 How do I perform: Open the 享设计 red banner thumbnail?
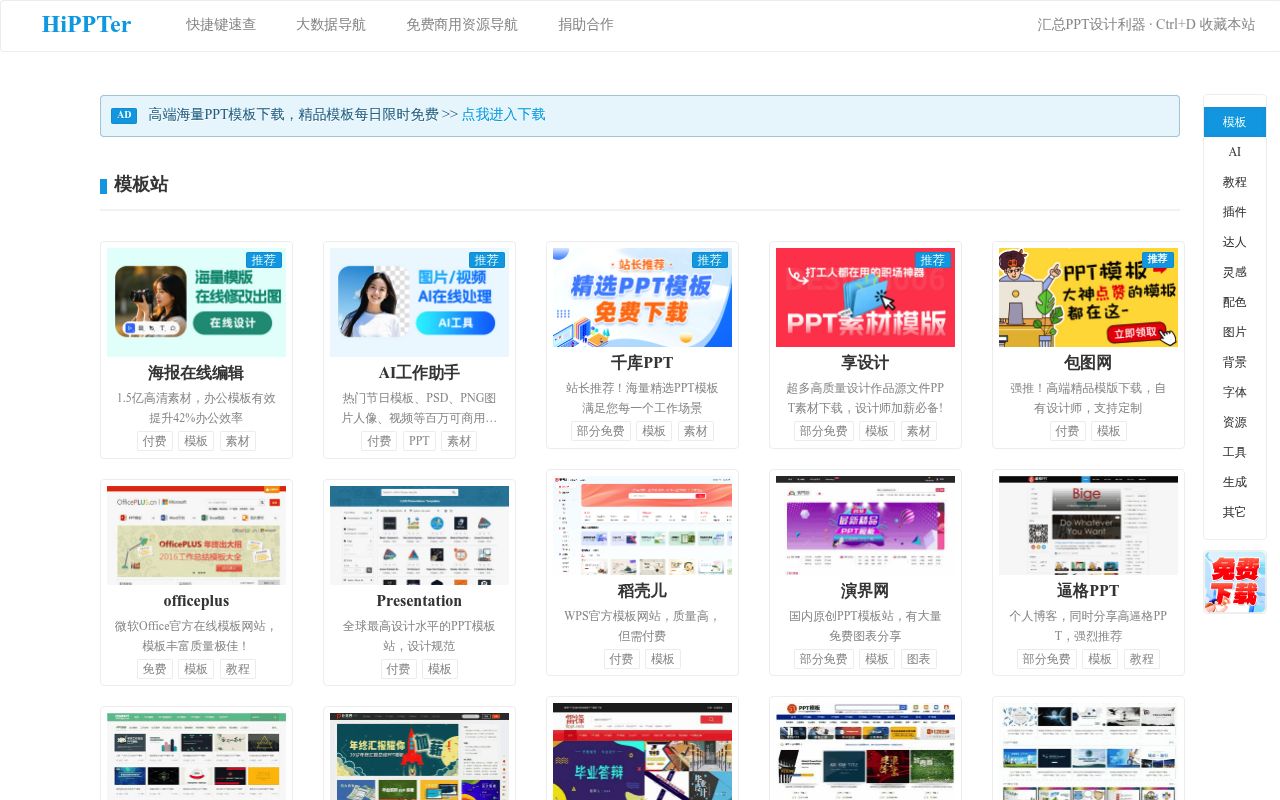click(865, 297)
